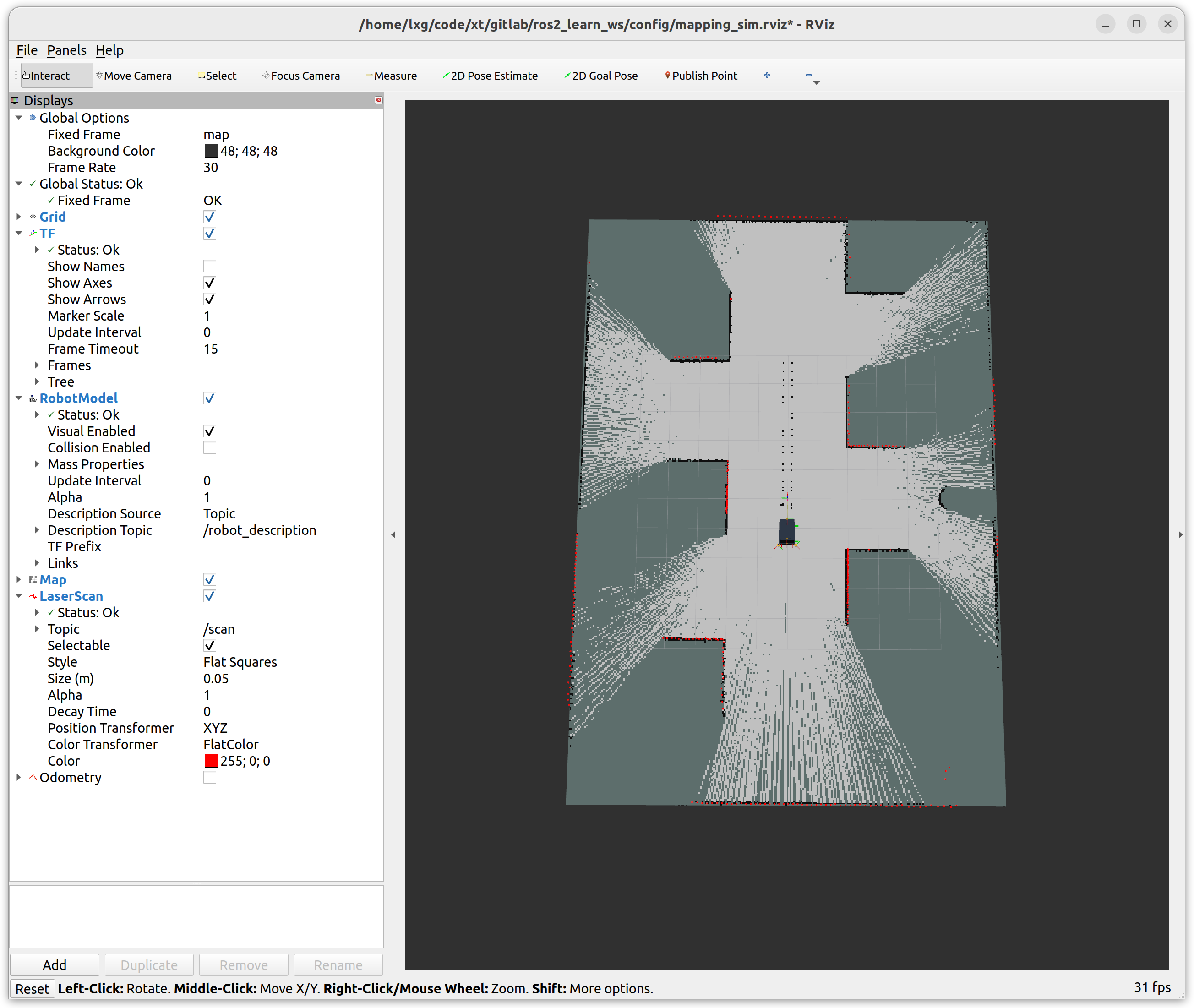Open the Panels menu
The image size is (1194, 1008).
tap(66, 50)
